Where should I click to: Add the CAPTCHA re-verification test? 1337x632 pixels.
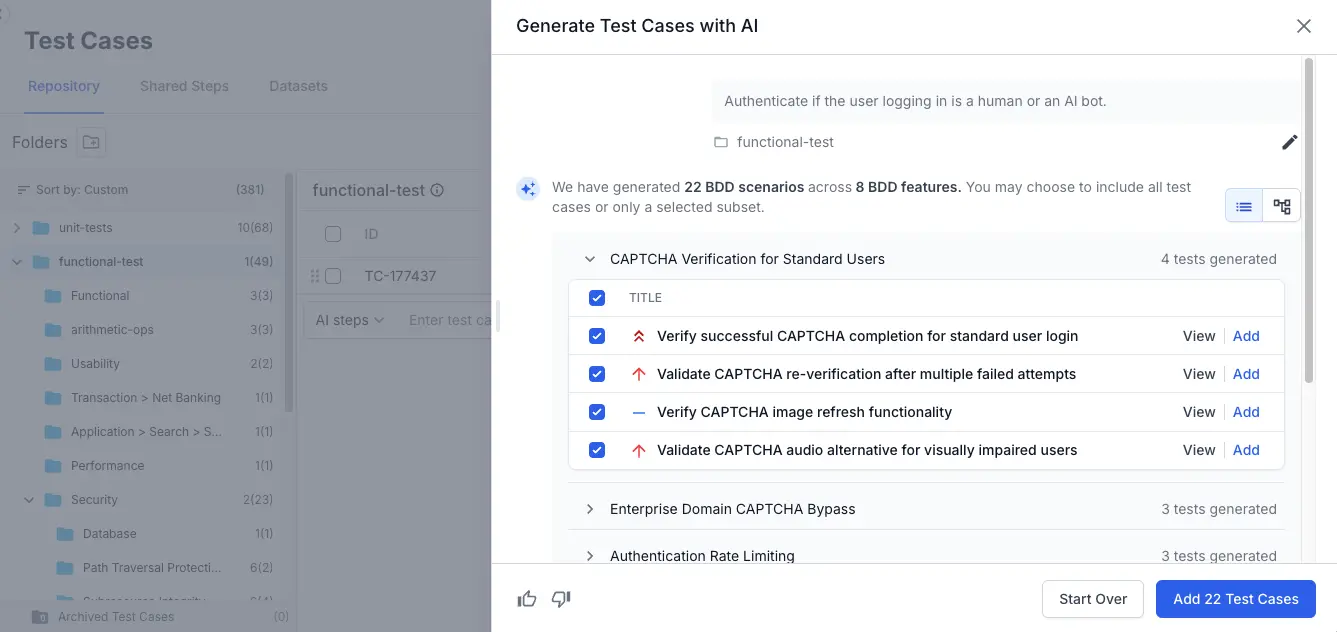[x=1246, y=374]
